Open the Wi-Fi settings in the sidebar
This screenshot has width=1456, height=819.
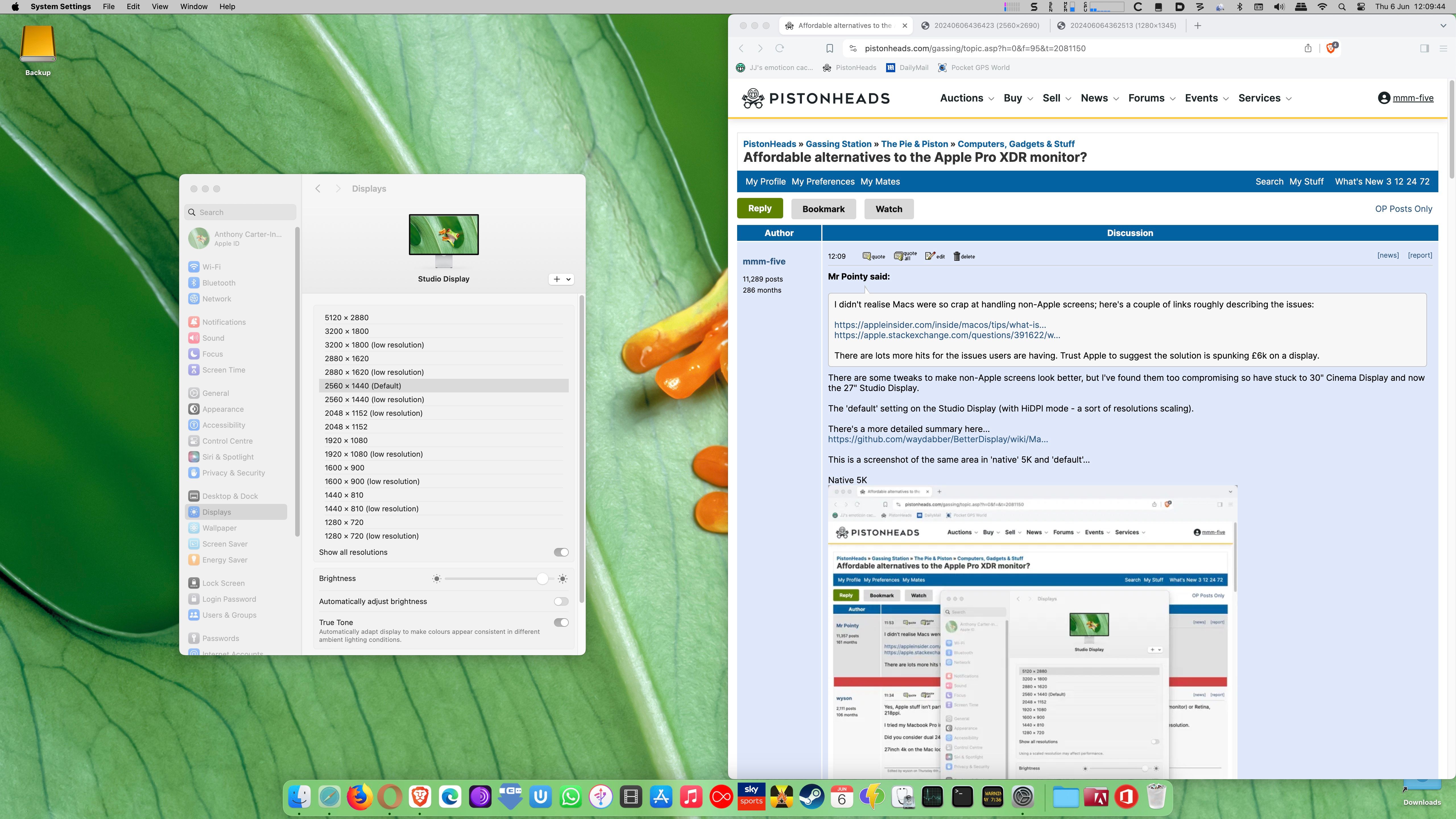click(x=211, y=267)
